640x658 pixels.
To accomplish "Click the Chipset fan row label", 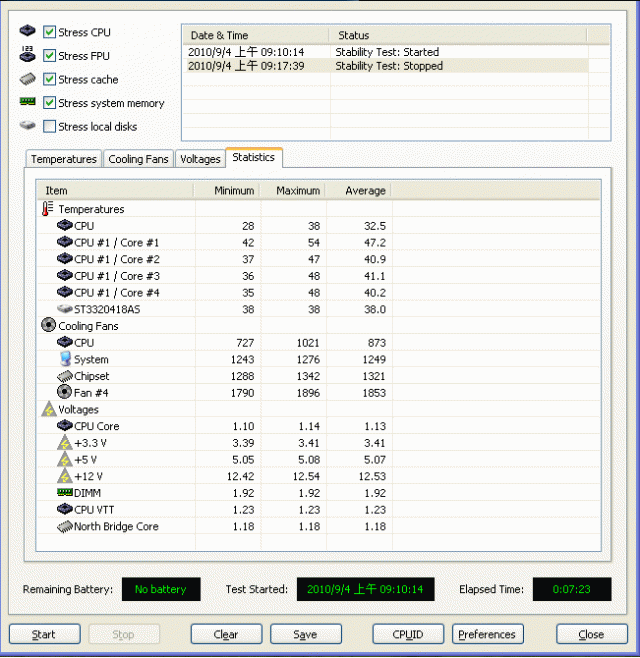I will [91, 376].
